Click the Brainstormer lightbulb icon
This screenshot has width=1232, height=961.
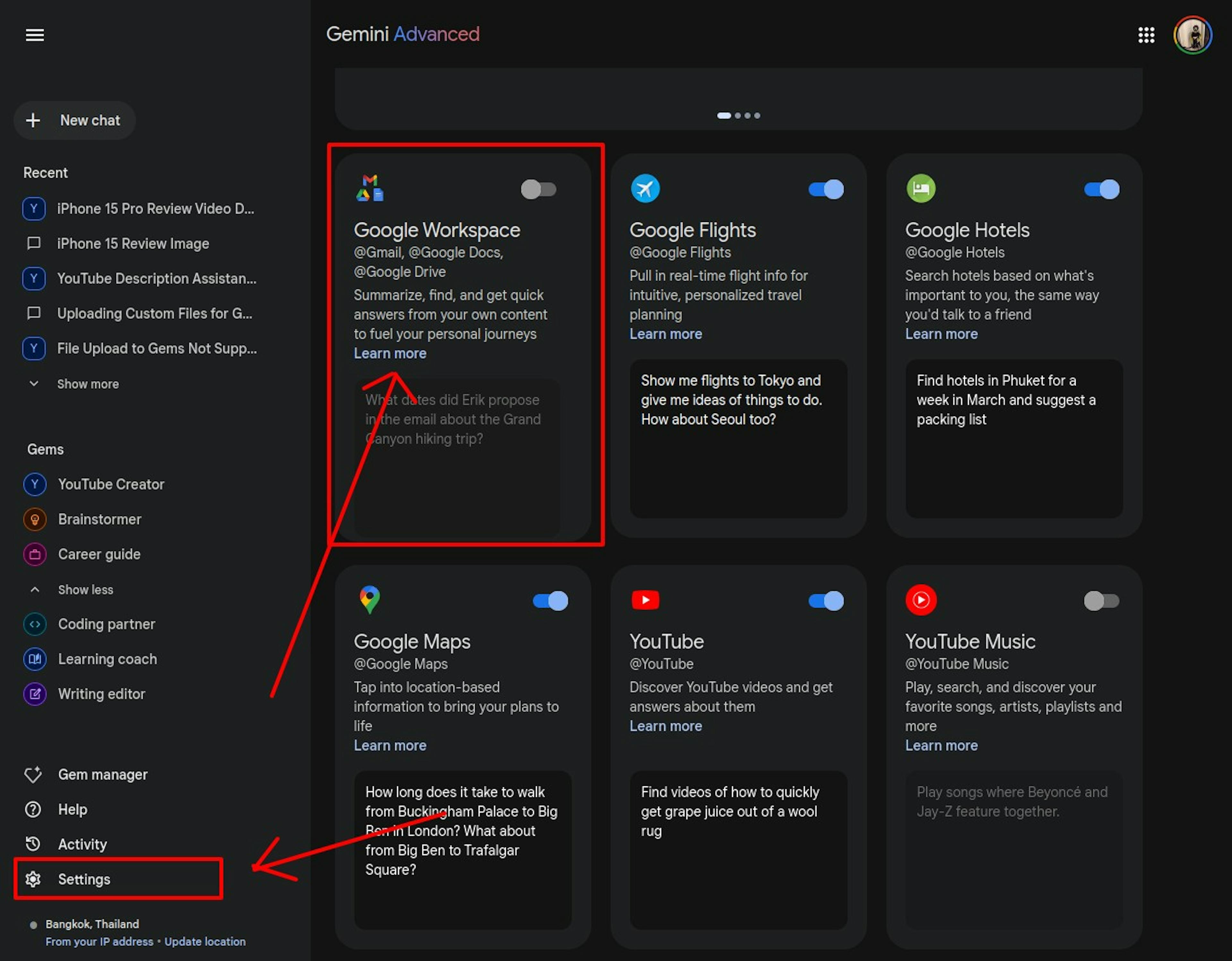(35, 519)
